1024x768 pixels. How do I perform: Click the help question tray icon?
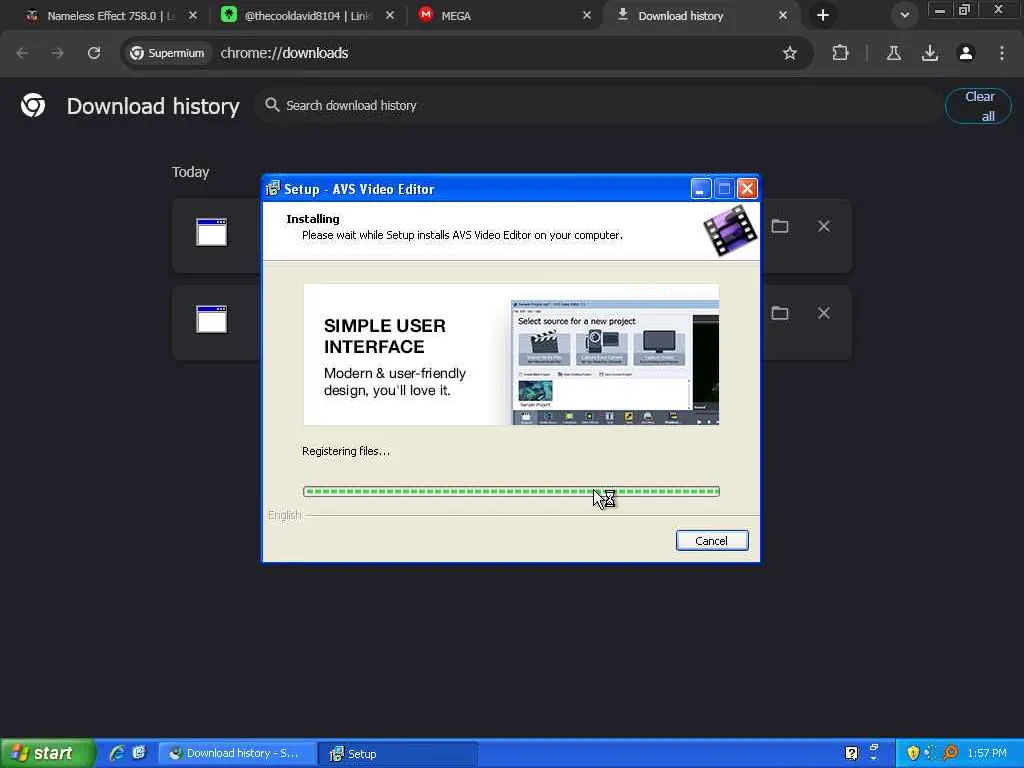pos(851,754)
